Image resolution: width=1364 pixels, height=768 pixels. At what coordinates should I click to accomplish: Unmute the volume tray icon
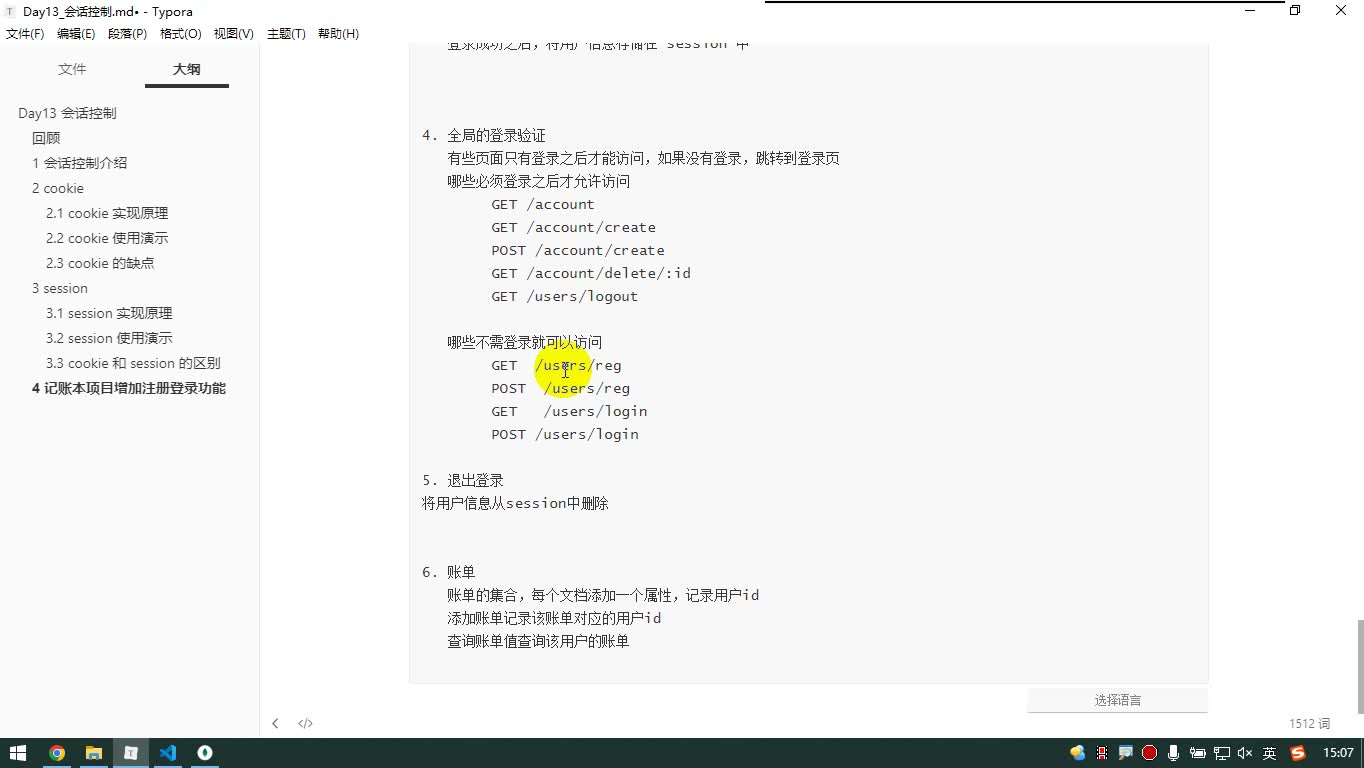(x=1245, y=753)
